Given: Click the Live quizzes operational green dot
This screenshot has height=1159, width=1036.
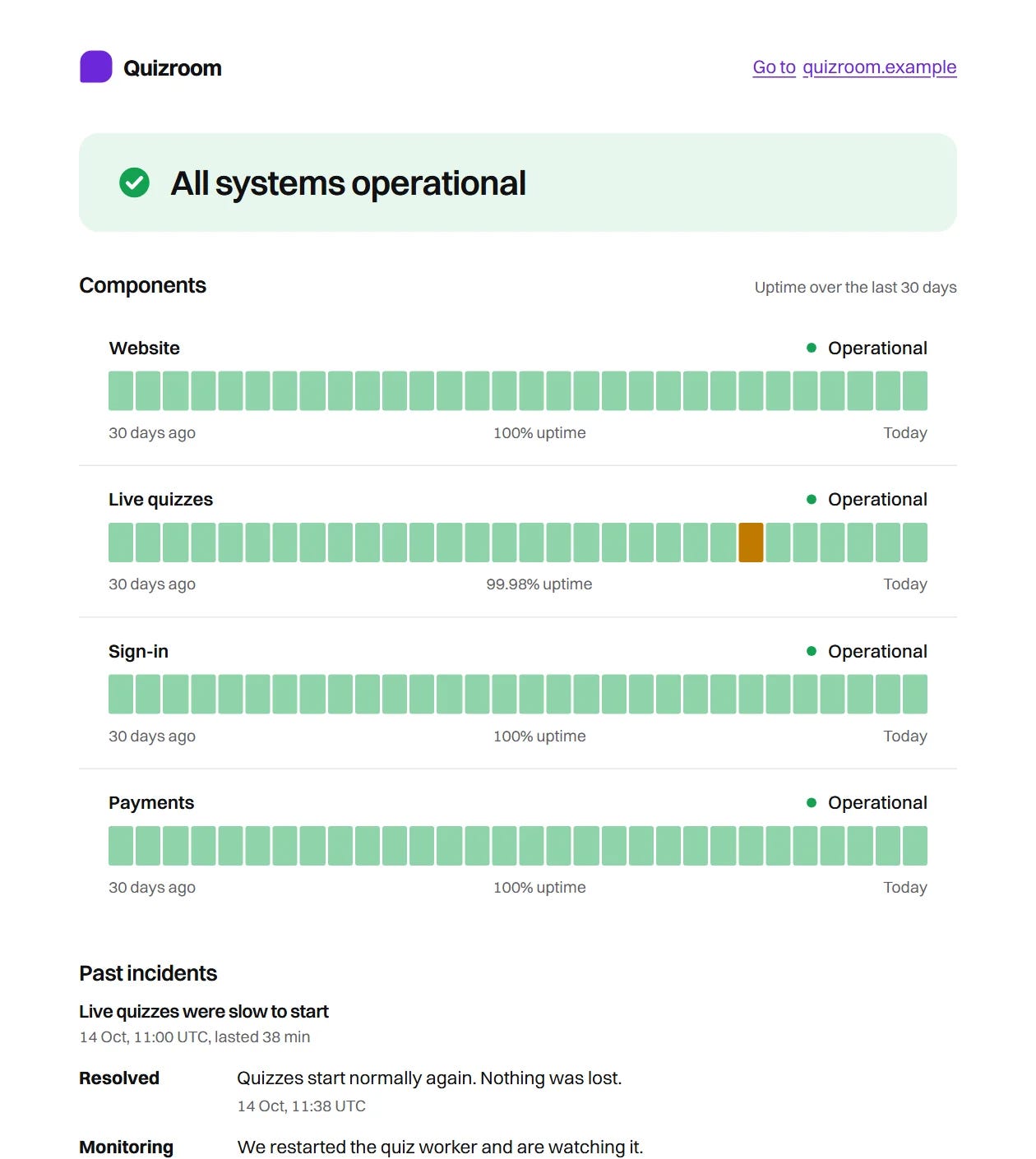Looking at the screenshot, I should [x=812, y=499].
